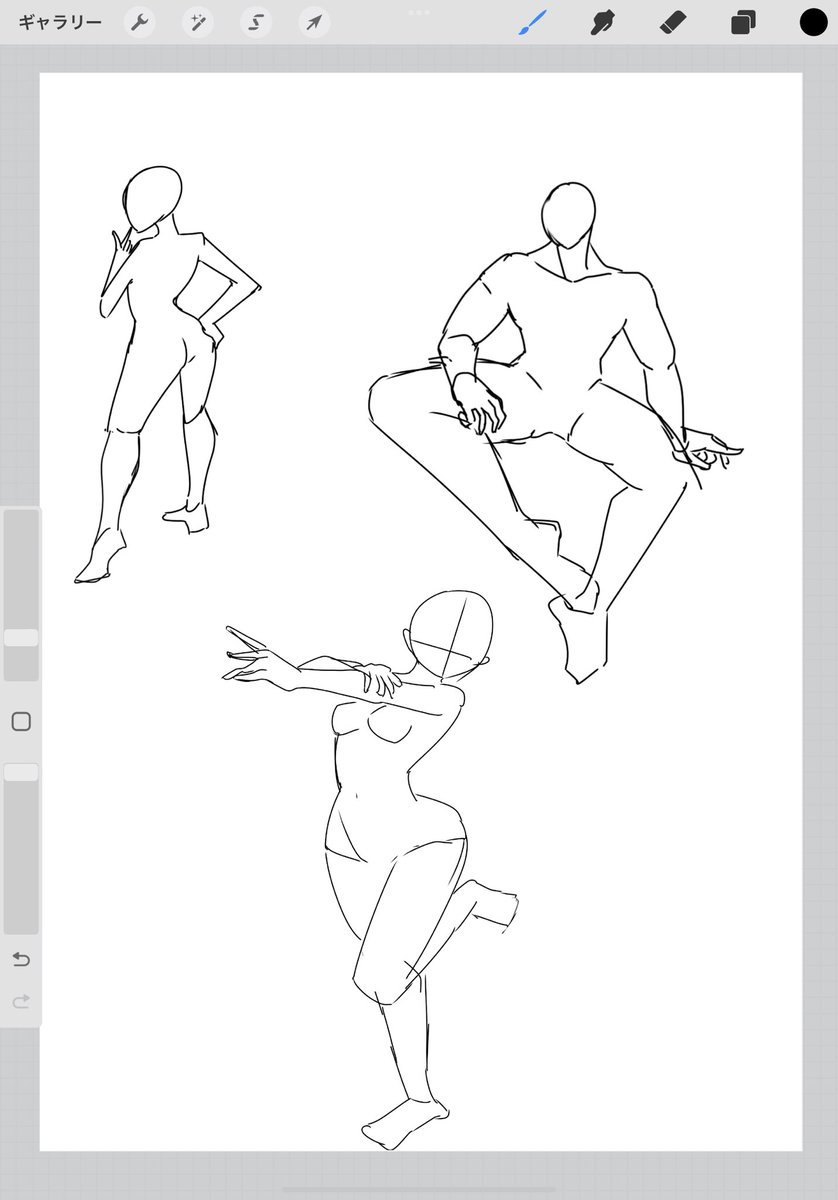Select the Selection S tool
Screen dimensions: 838x1200
(256, 22)
